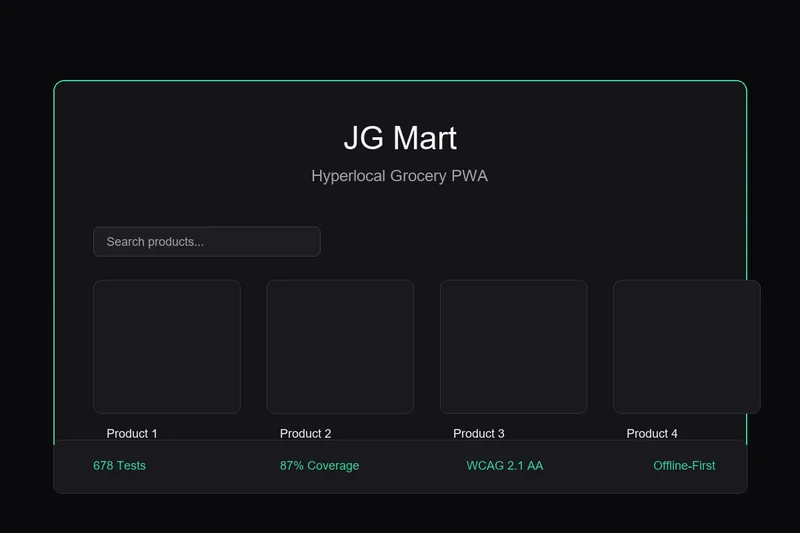This screenshot has width=800, height=533.
Task: Open the Product 2 card thumbnail
Action: (340, 346)
